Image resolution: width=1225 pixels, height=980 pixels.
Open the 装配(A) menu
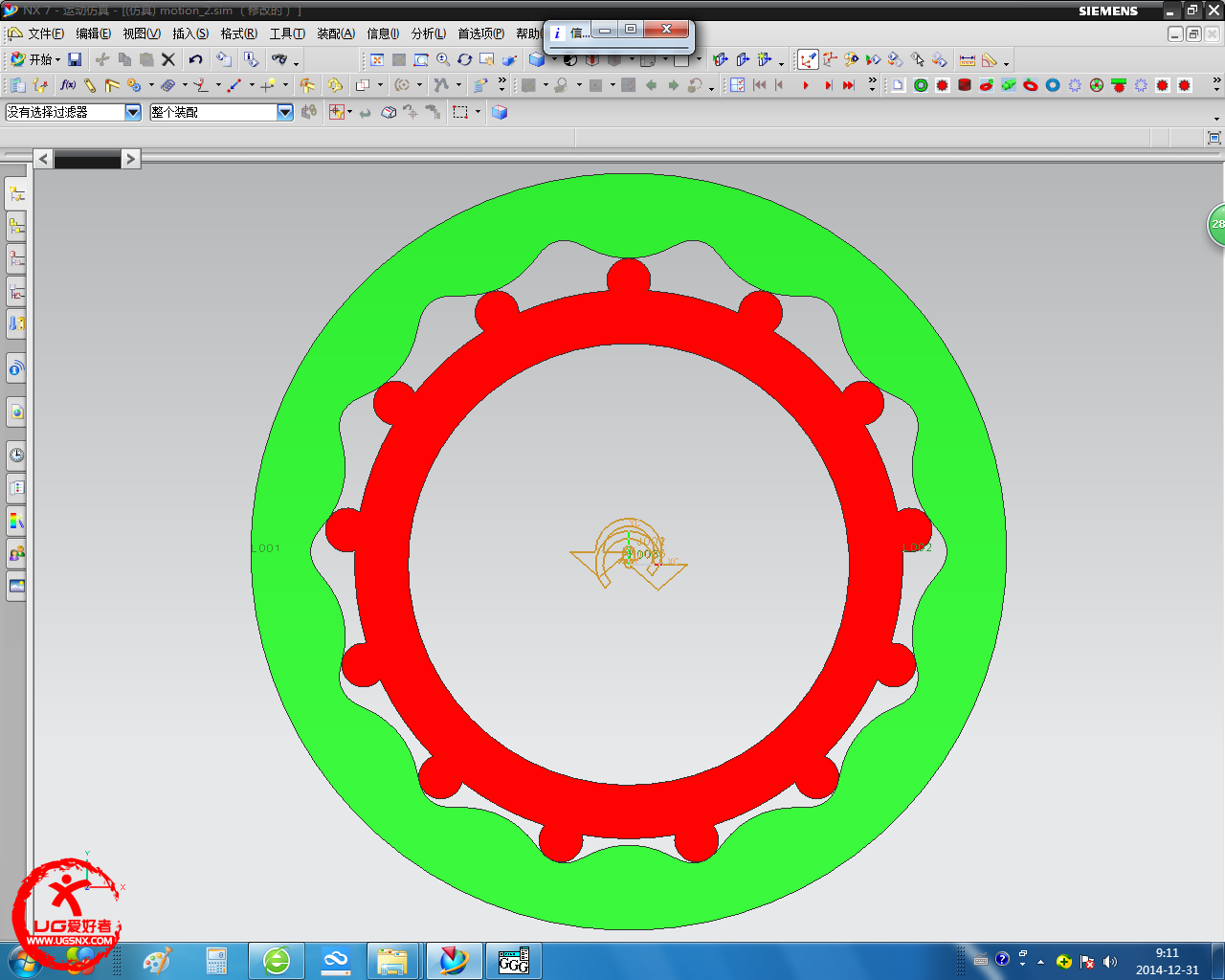pos(336,33)
